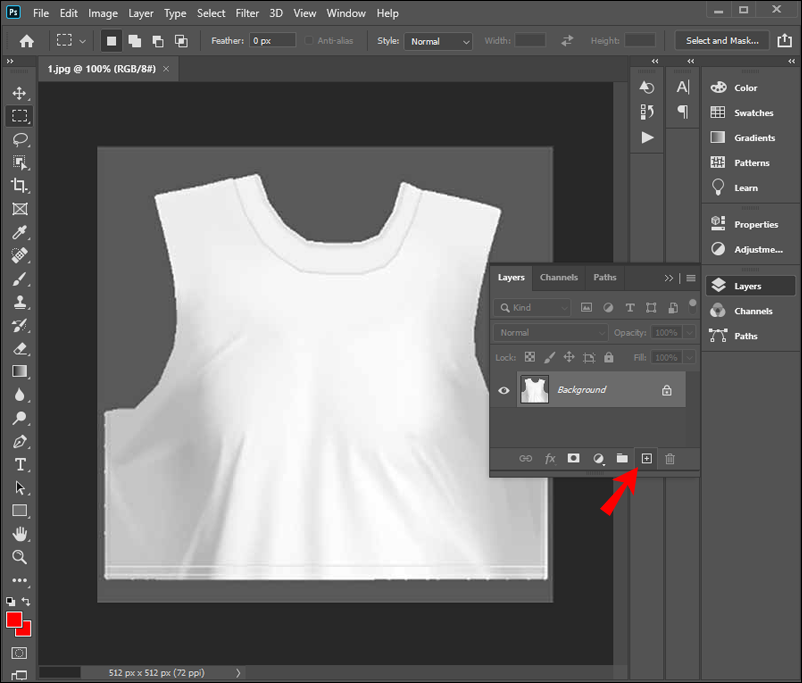This screenshot has height=683, width=802.
Task: Toggle lock position of layer
Action: [x=569, y=357]
